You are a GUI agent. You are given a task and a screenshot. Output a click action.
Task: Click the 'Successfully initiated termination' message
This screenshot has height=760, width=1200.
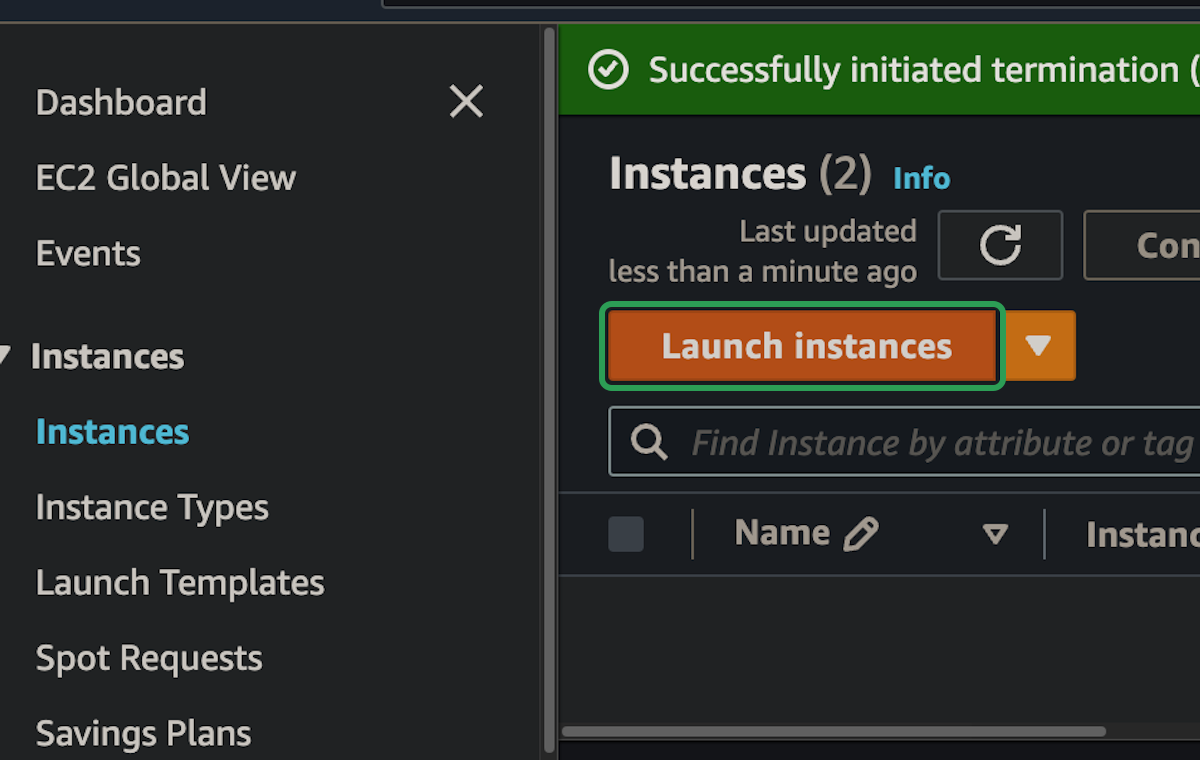[924, 70]
